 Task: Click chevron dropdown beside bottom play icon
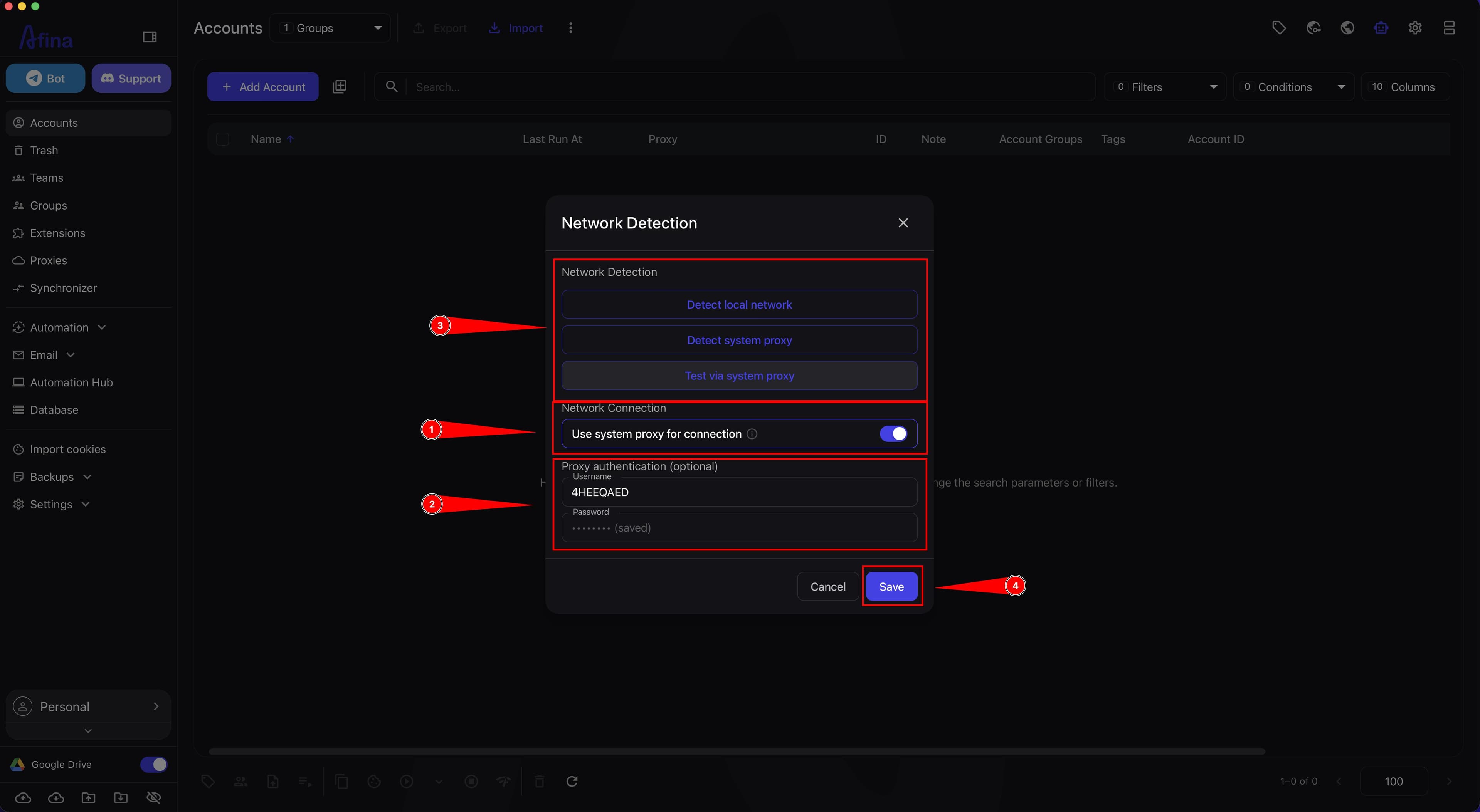tap(439, 781)
